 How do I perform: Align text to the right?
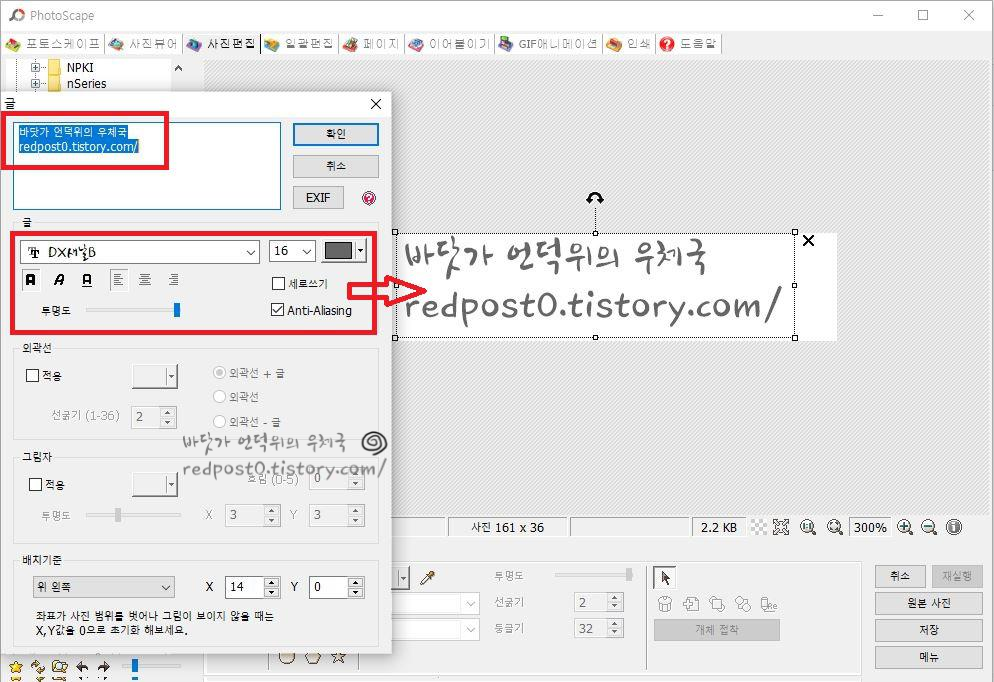(x=173, y=280)
